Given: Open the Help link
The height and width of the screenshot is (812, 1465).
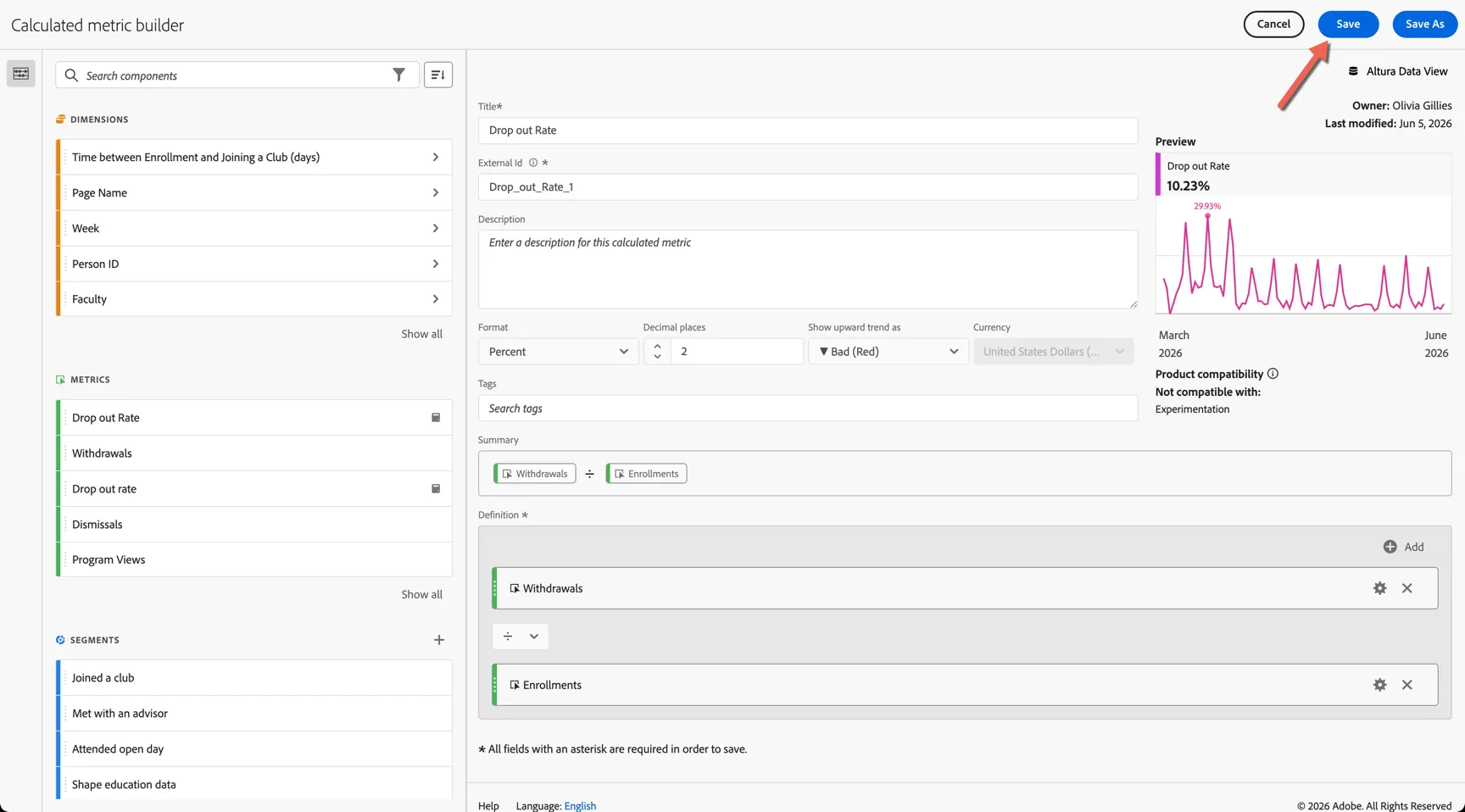Looking at the screenshot, I should pos(488,806).
